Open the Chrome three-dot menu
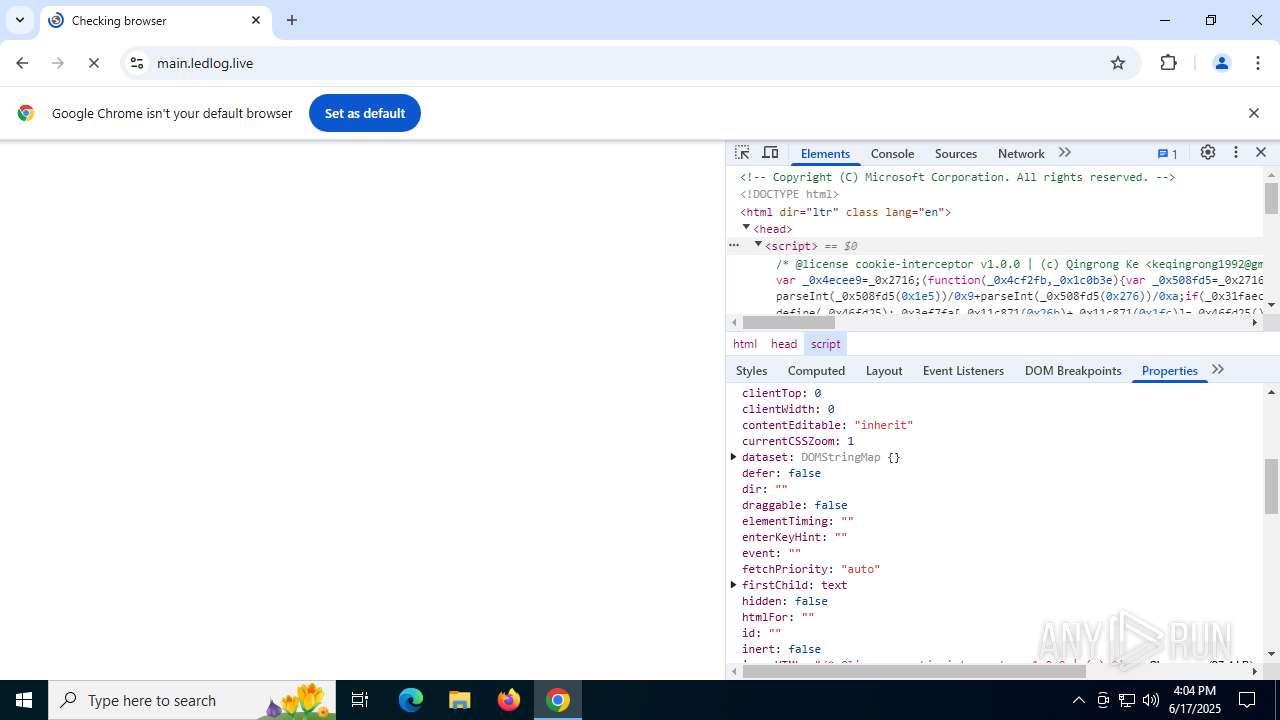The width and height of the screenshot is (1280, 720). (1258, 63)
